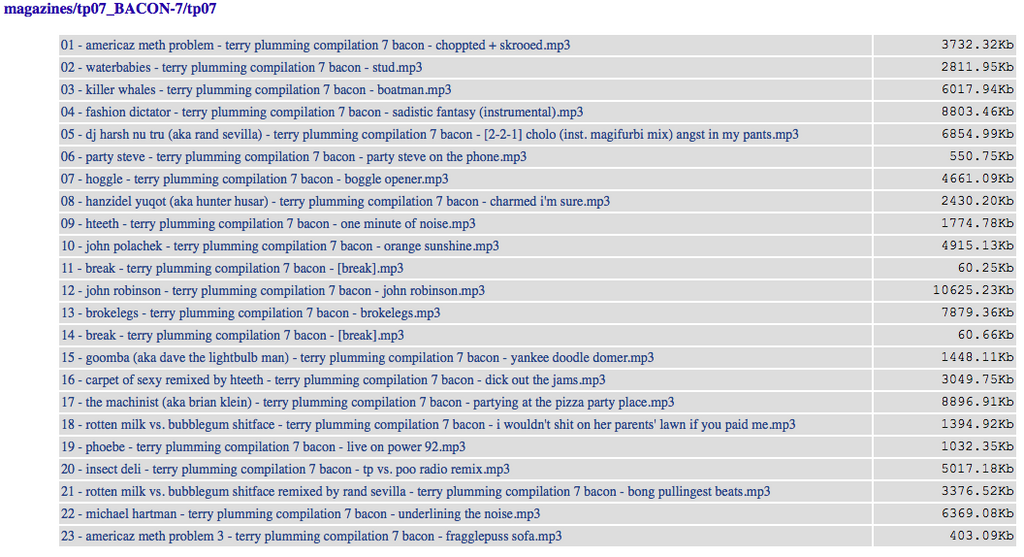This screenshot has width=1024, height=557.
Task: Open track 12 john robinson.mp3
Action: pyautogui.click(x=273, y=291)
